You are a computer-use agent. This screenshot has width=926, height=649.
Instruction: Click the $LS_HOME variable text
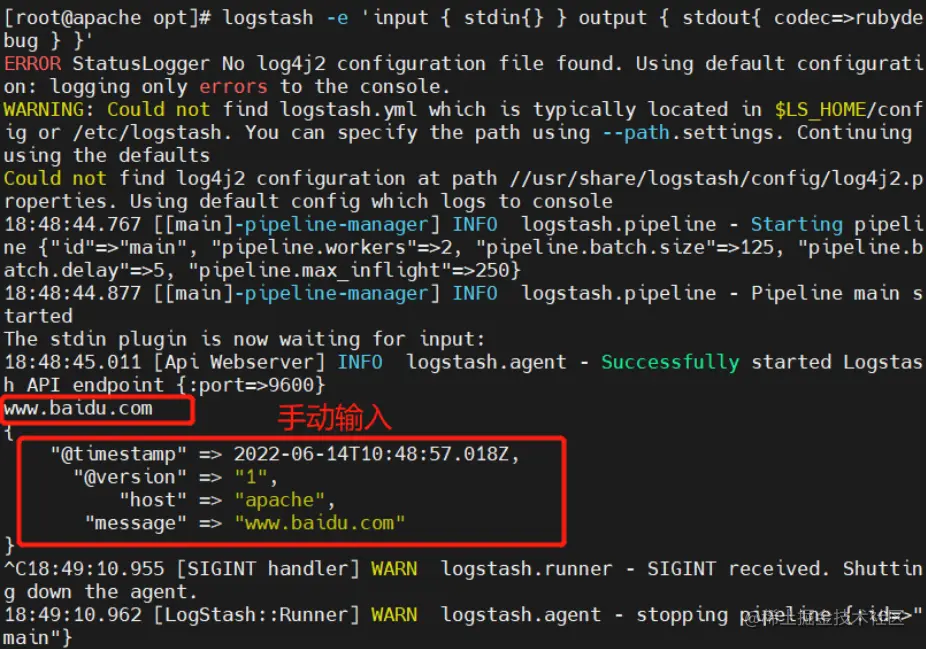click(x=820, y=110)
